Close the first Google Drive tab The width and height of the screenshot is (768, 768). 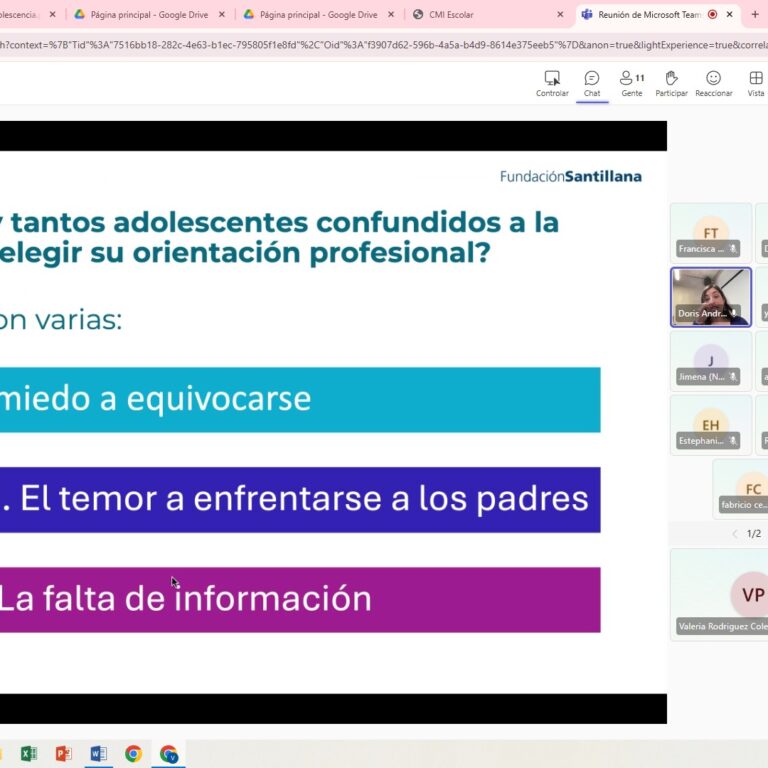click(x=221, y=15)
